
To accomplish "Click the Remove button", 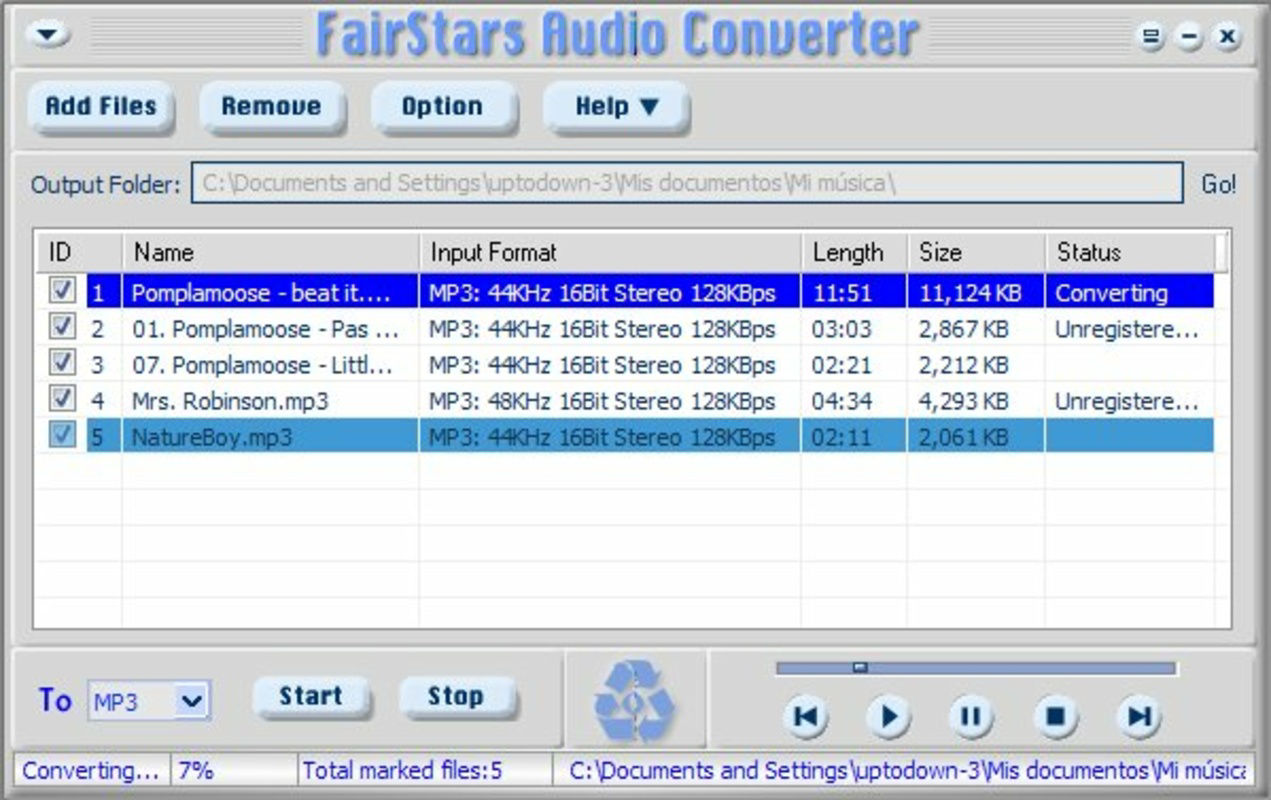I will coord(272,106).
